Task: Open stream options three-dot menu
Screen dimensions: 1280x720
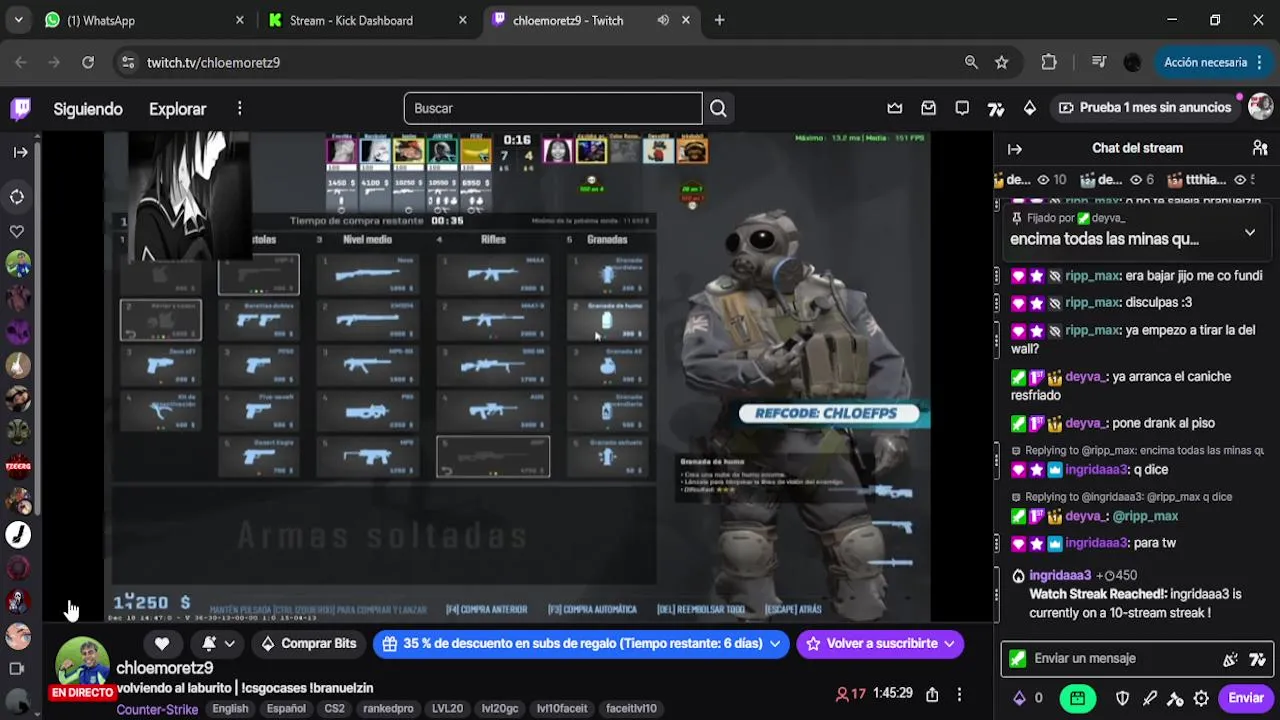Action: [959, 694]
